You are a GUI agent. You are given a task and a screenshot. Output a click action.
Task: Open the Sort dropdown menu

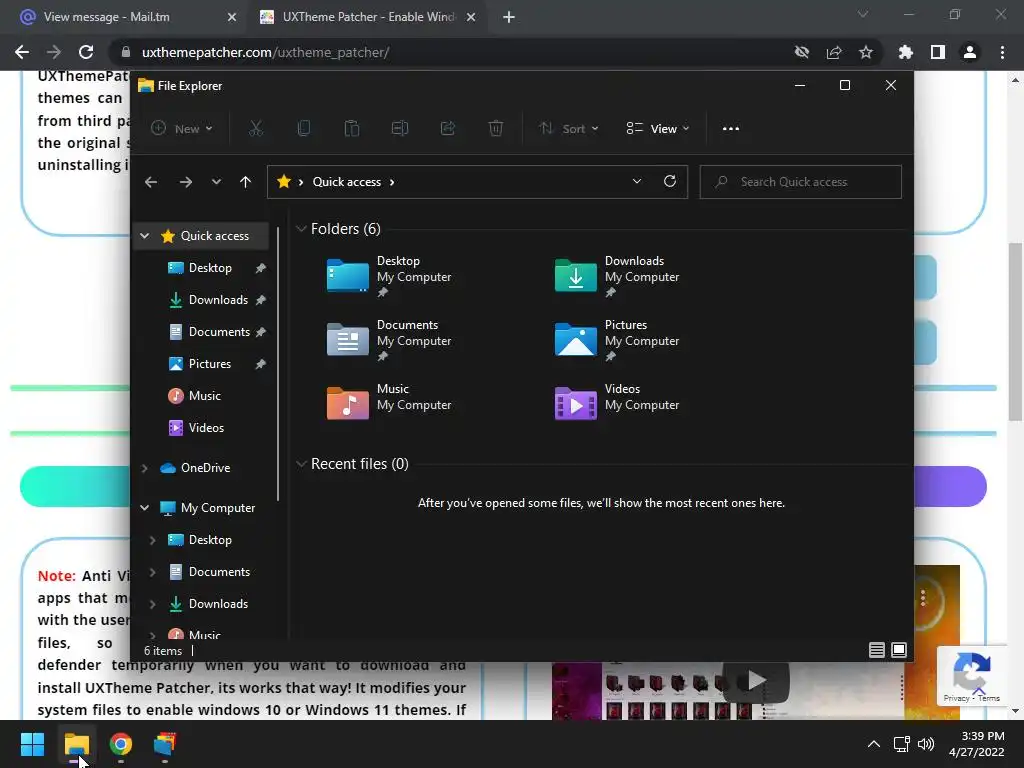(x=569, y=129)
